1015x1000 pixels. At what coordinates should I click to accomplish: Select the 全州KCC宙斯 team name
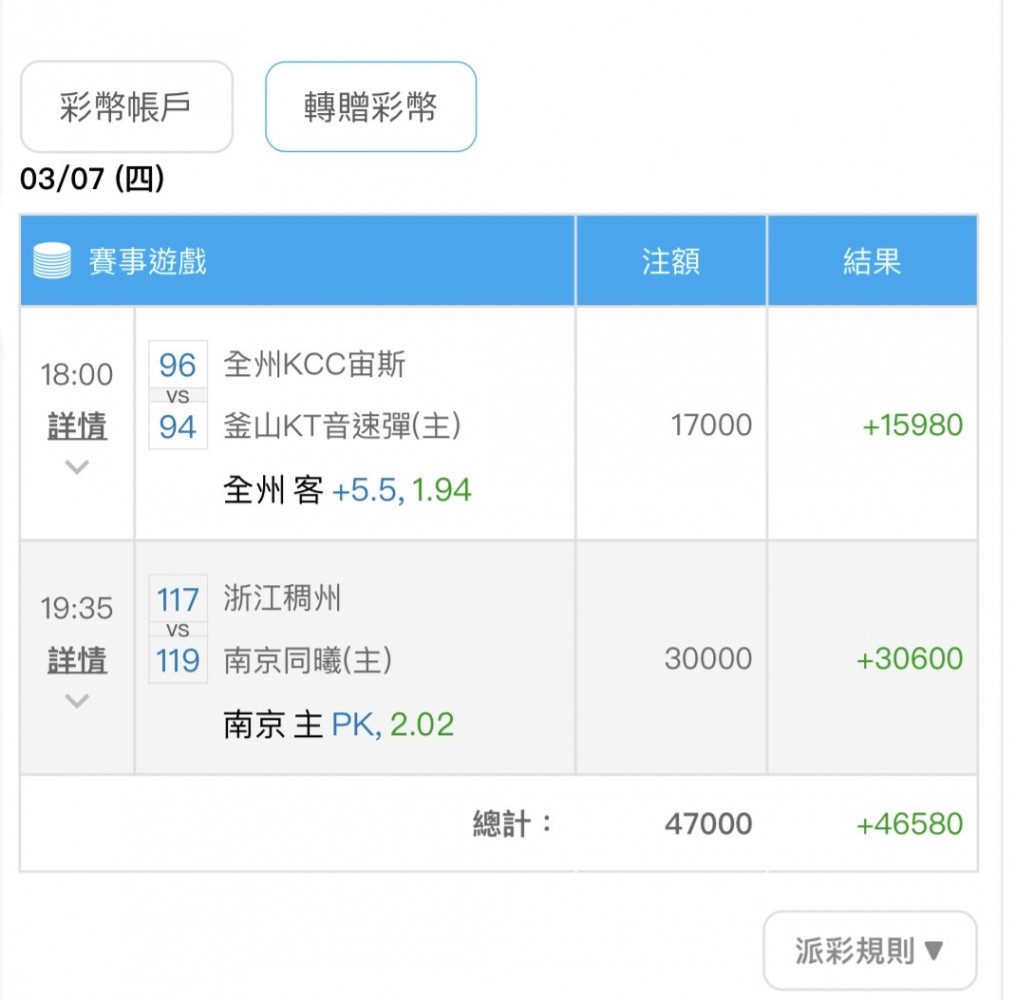coord(315,364)
